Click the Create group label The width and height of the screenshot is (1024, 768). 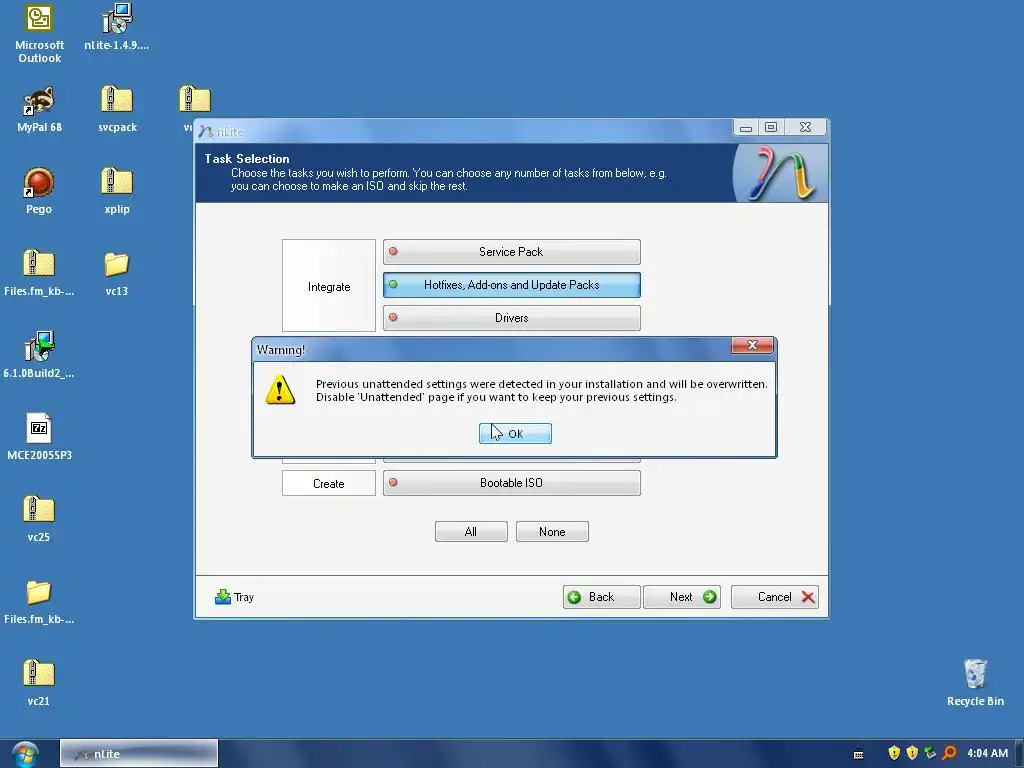click(x=328, y=484)
